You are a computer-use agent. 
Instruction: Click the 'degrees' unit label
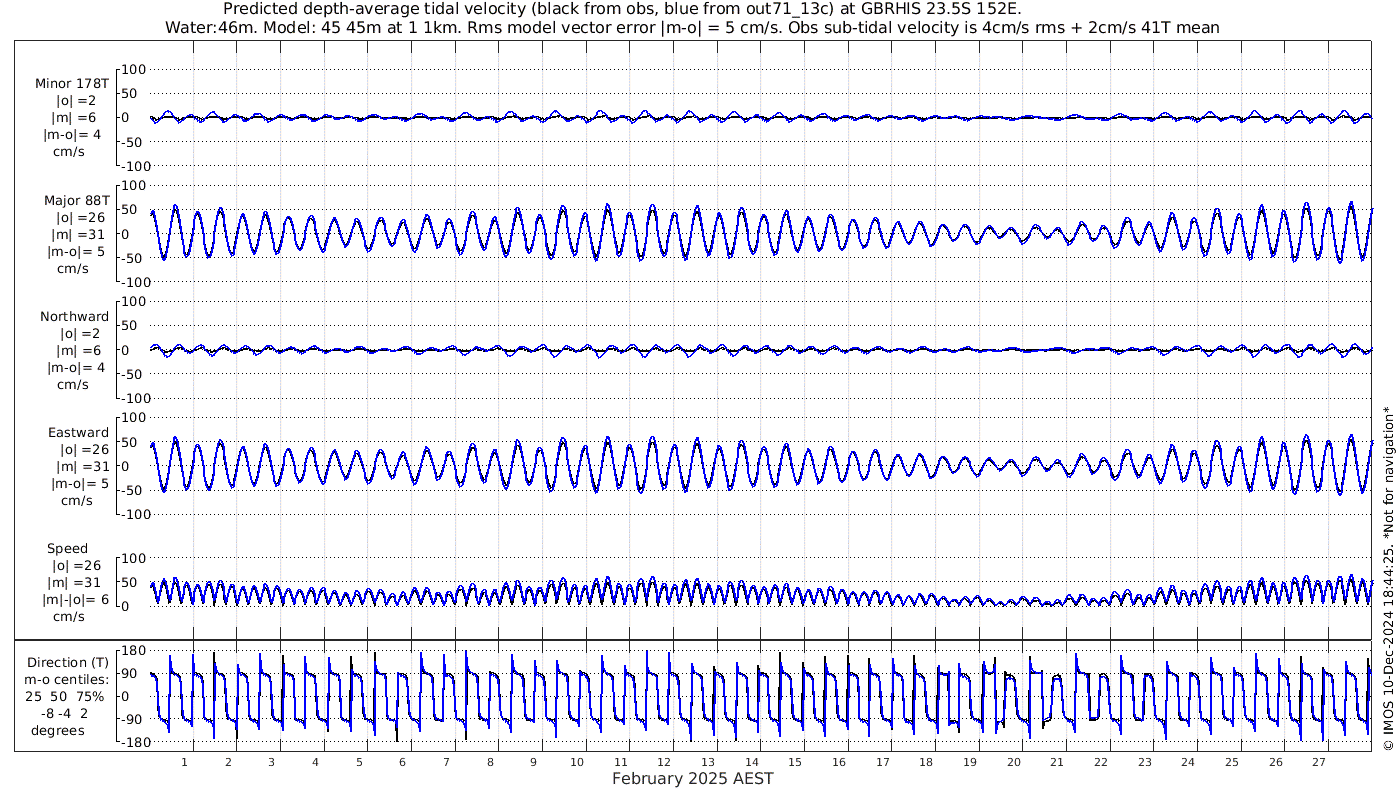pos(57,730)
